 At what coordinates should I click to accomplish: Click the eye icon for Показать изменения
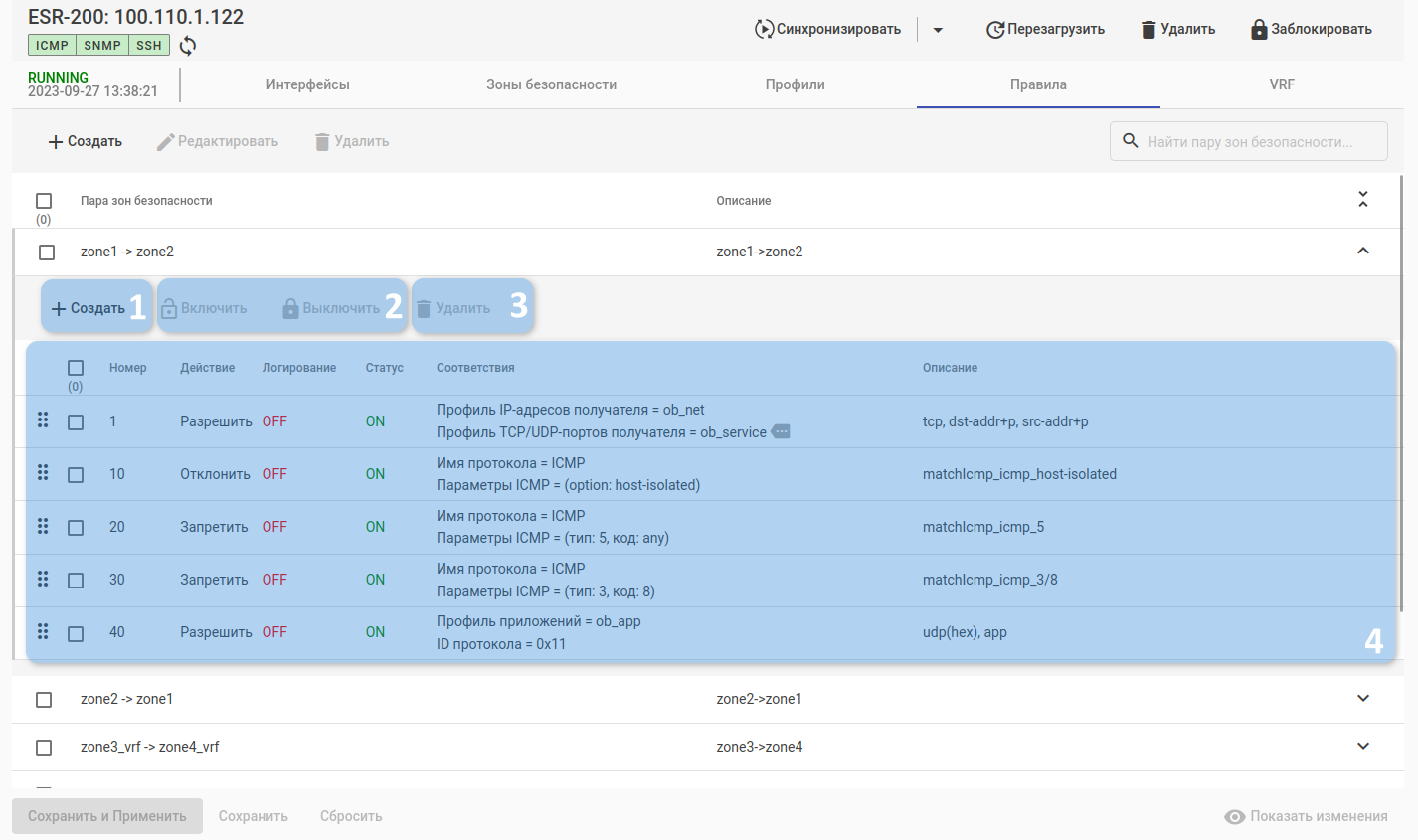pos(1235,817)
